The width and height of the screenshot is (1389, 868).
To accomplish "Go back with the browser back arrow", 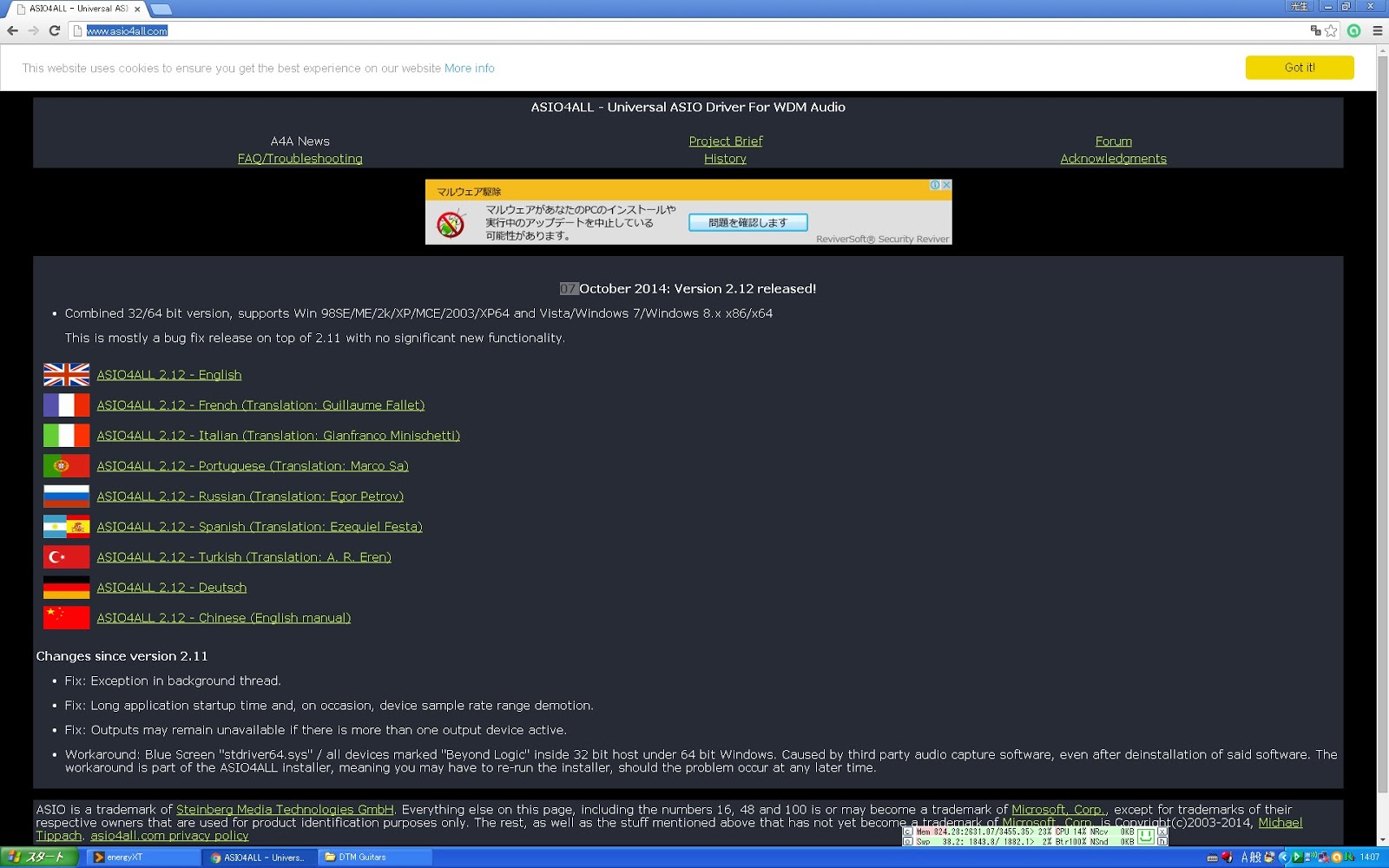I will click(12, 30).
